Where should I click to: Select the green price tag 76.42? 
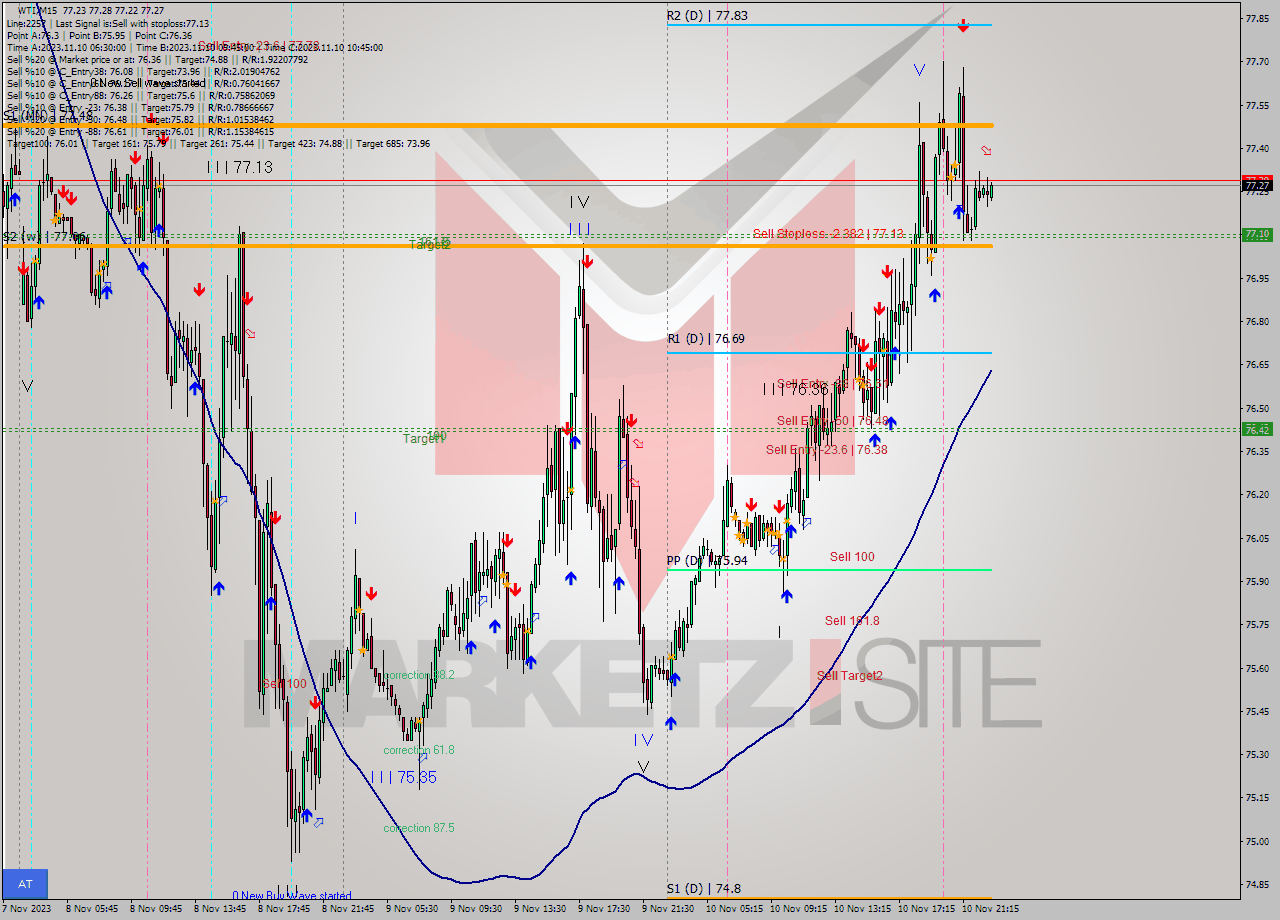[1256, 429]
